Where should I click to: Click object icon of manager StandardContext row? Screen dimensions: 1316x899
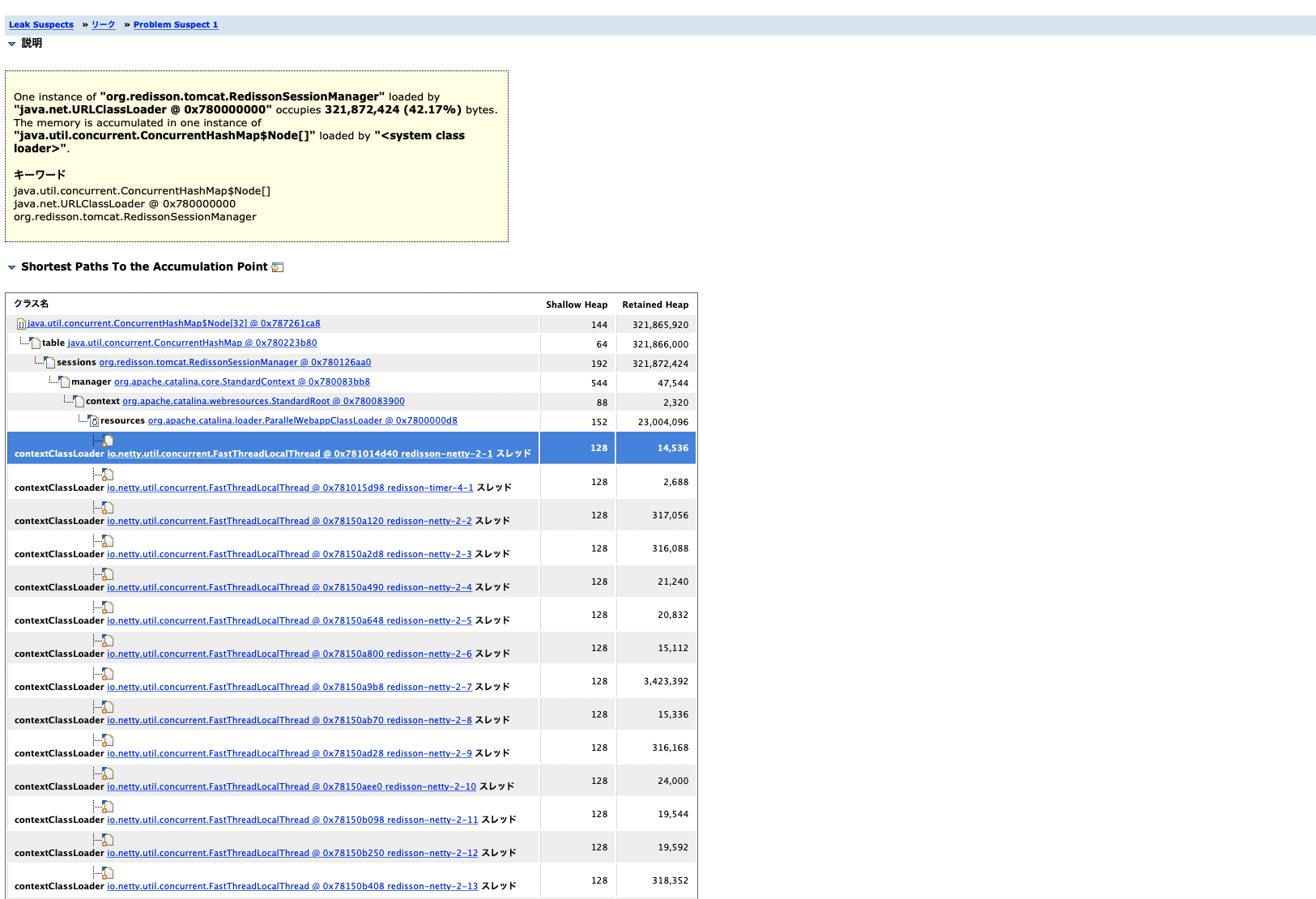point(65,382)
